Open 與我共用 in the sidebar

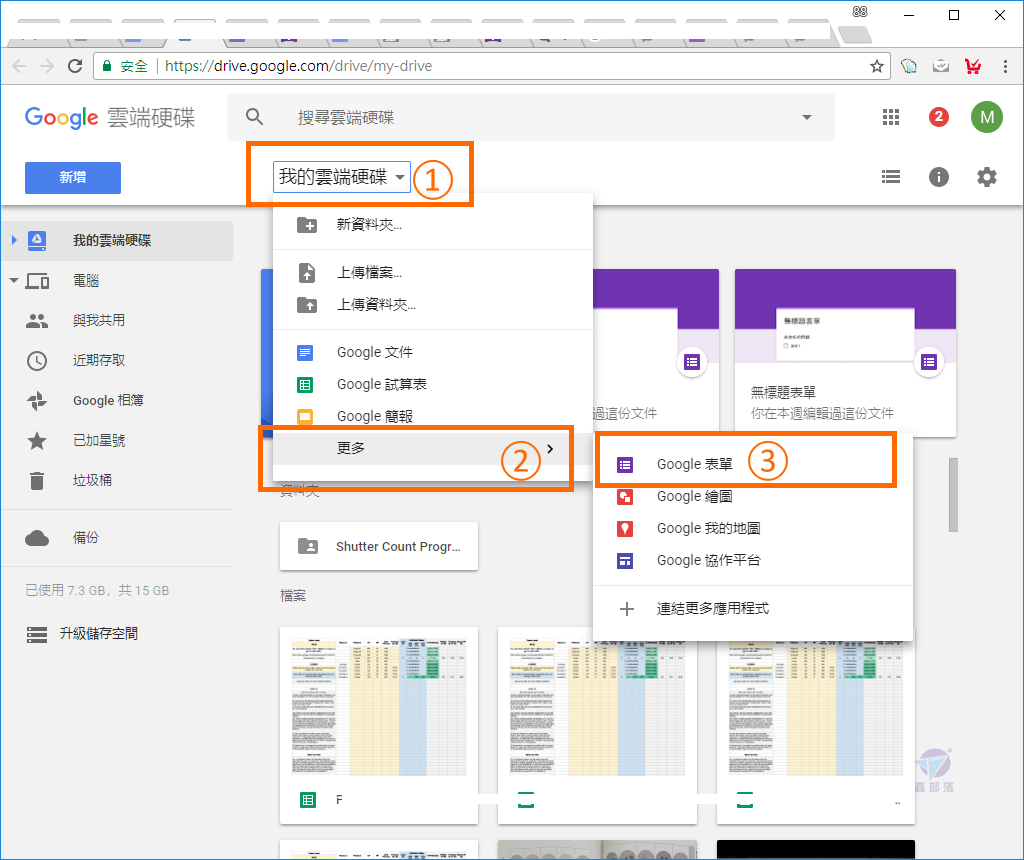tap(117, 321)
